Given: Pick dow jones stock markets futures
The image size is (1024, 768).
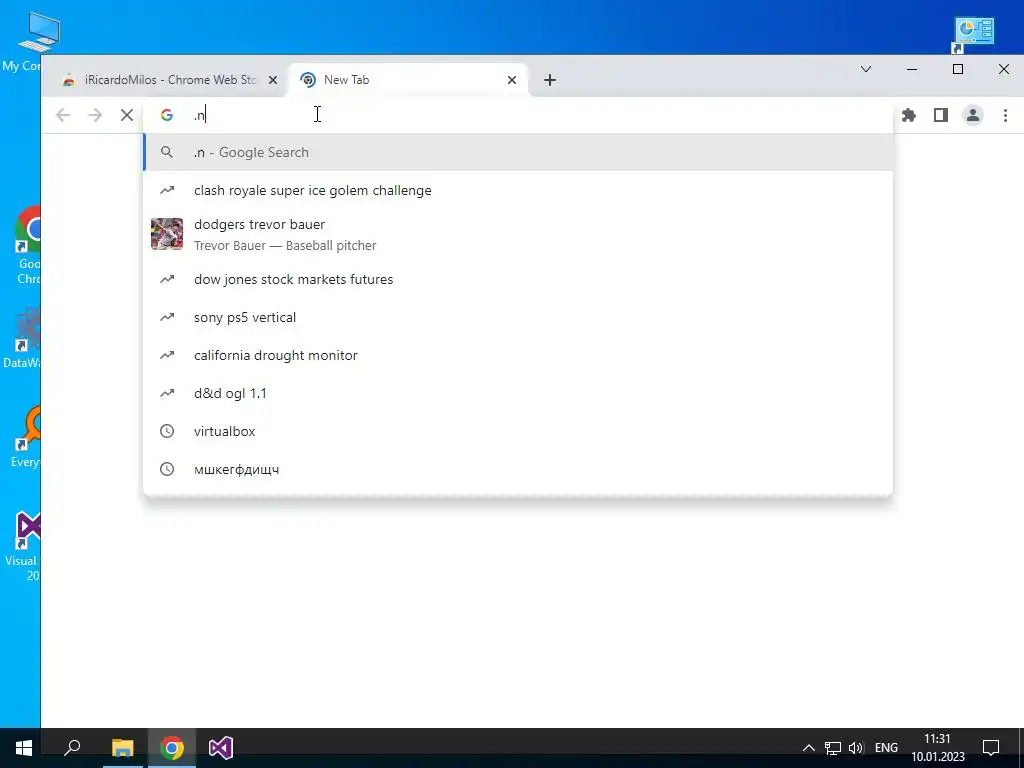Looking at the screenshot, I should (518, 280).
